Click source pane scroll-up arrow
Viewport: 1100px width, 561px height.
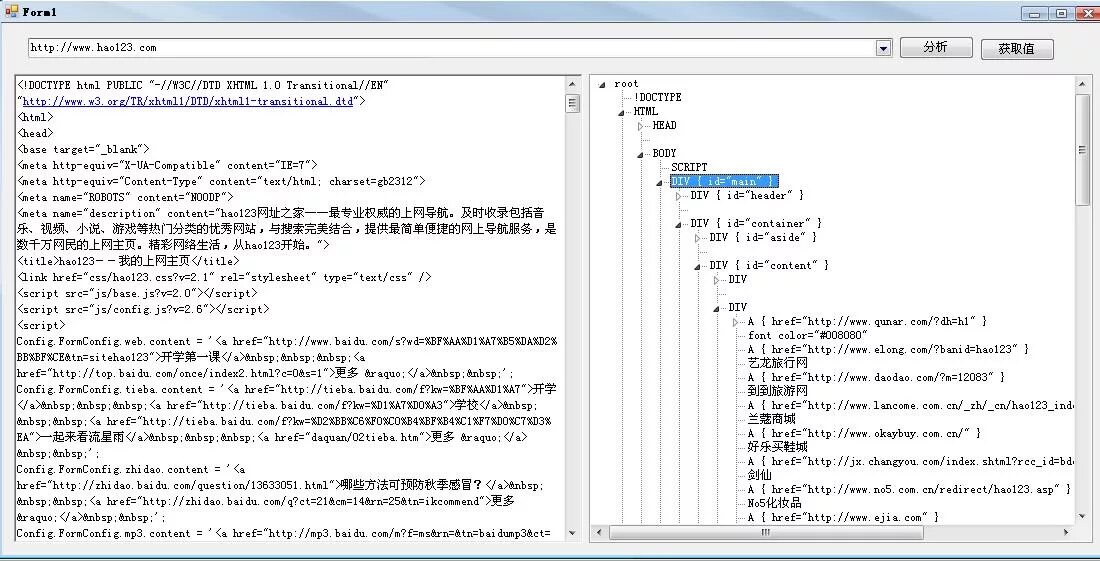coord(572,85)
